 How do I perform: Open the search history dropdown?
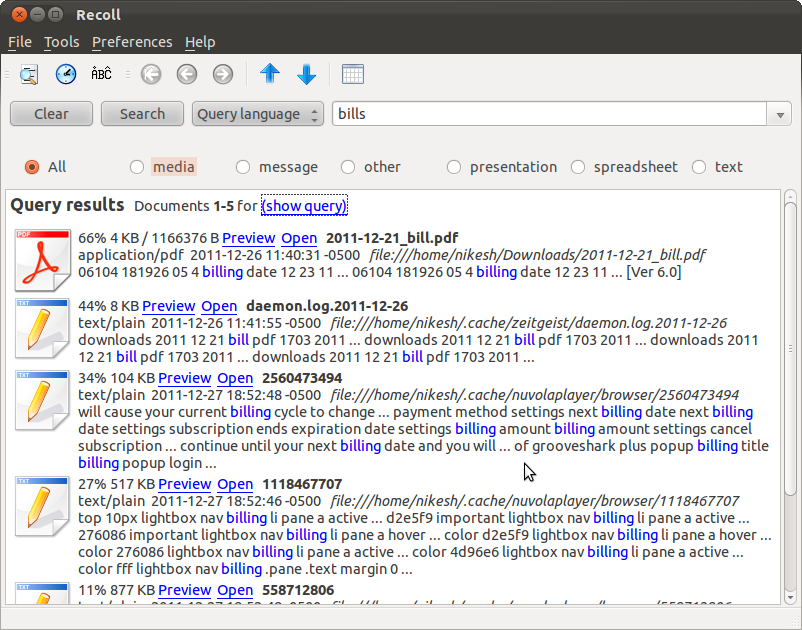click(779, 113)
